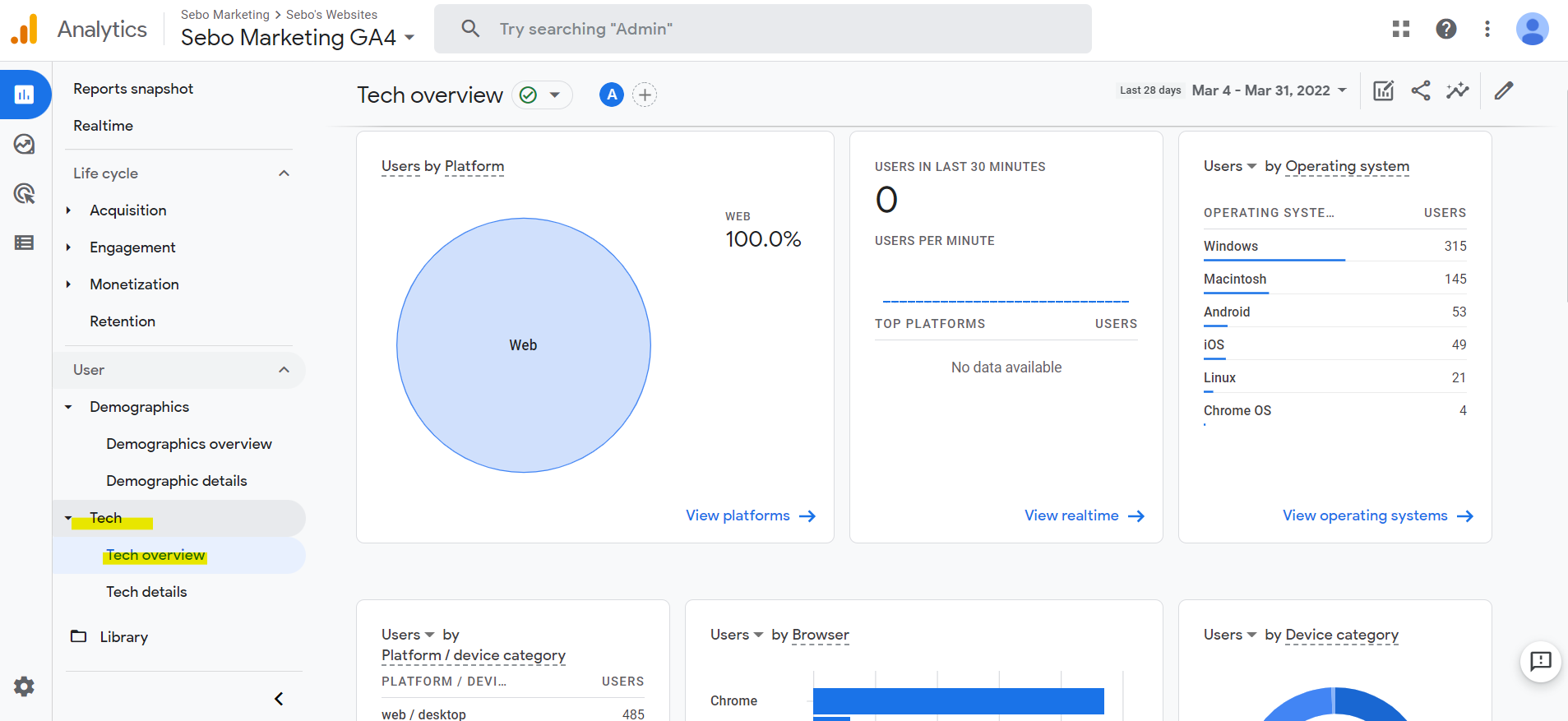Open Library in the sidebar

tap(124, 637)
